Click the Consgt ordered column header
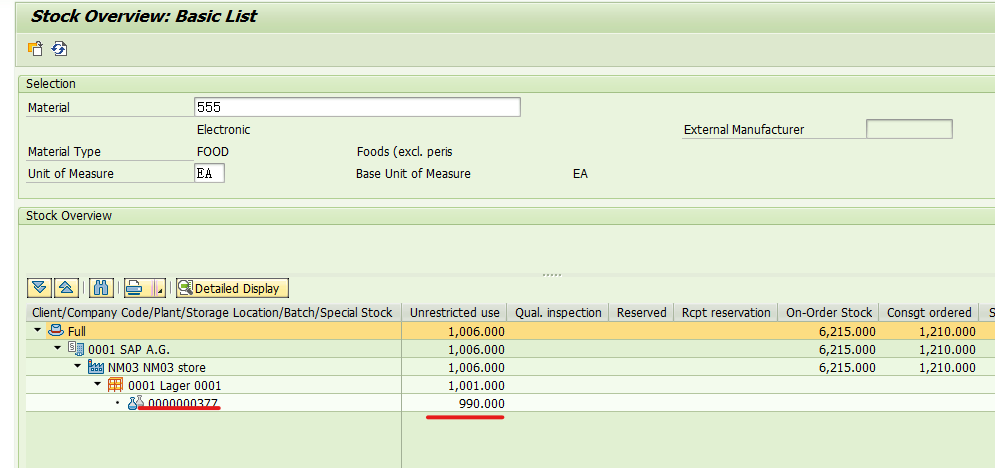 point(929,313)
